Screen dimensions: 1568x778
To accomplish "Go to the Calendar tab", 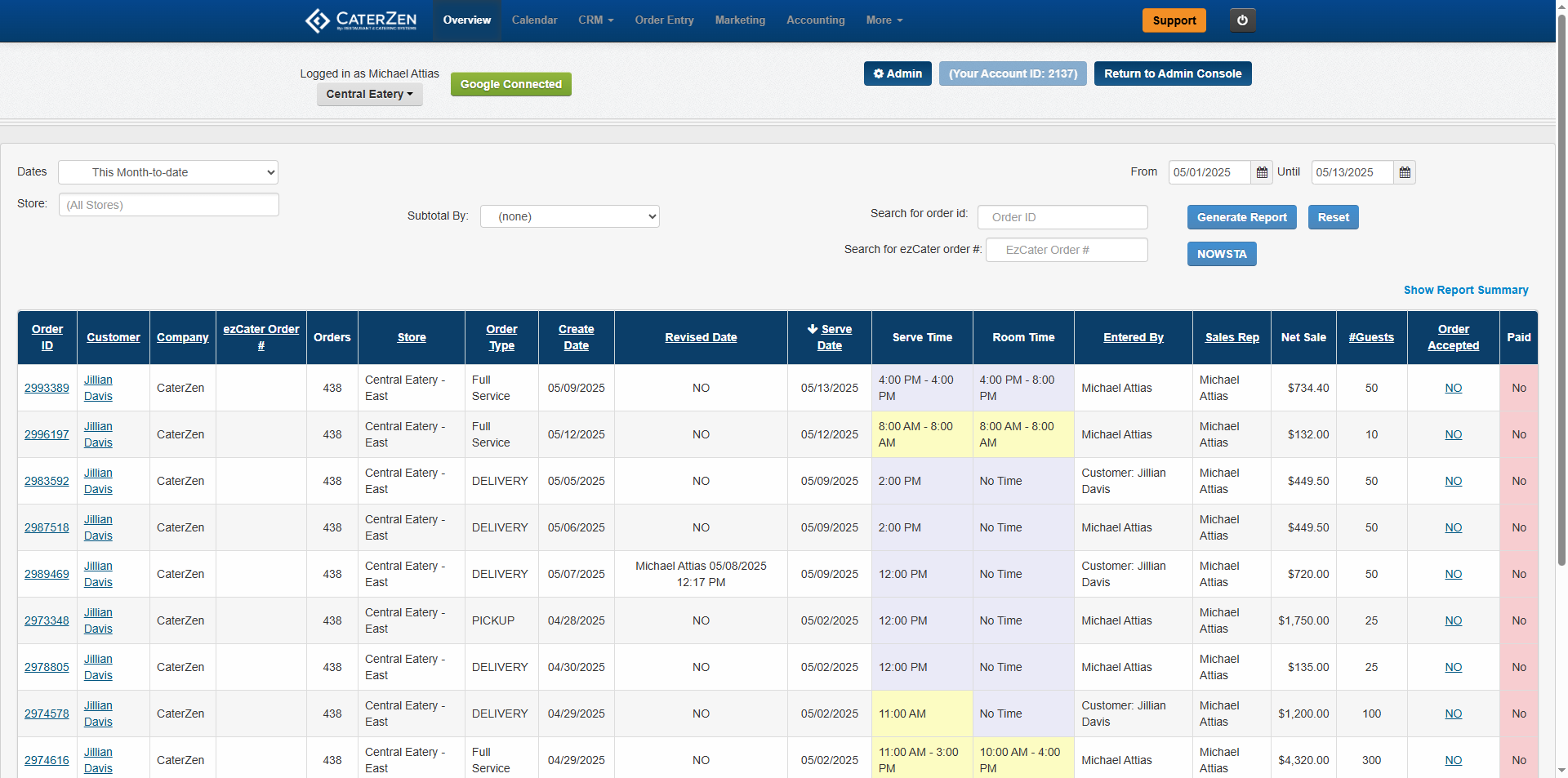I will (534, 20).
